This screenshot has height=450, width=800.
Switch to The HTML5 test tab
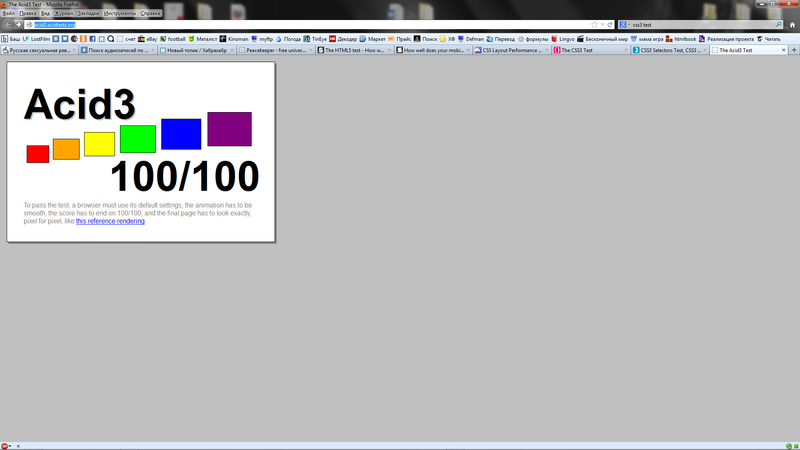point(354,50)
